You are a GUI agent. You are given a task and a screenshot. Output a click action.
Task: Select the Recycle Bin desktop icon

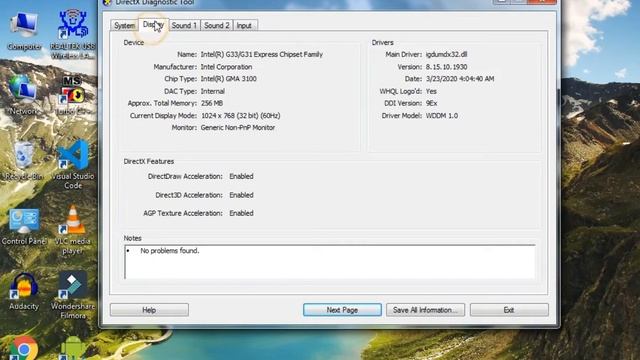pos(23,160)
